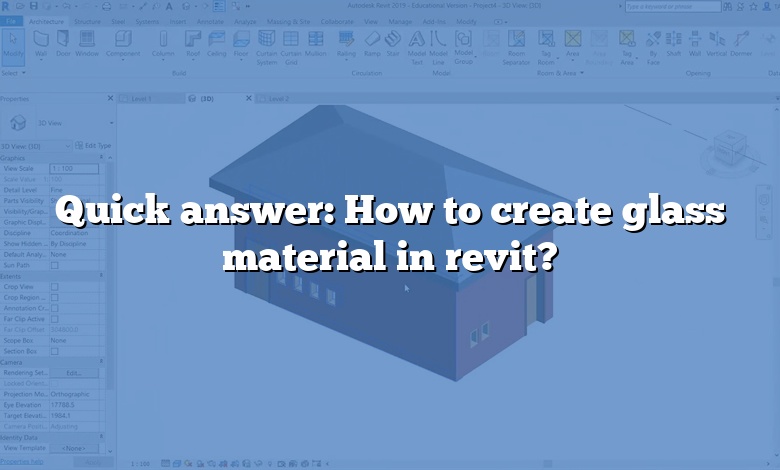Click the Railing tool
The height and width of the screenshot is (470, 780).
(x=346, y=43)
